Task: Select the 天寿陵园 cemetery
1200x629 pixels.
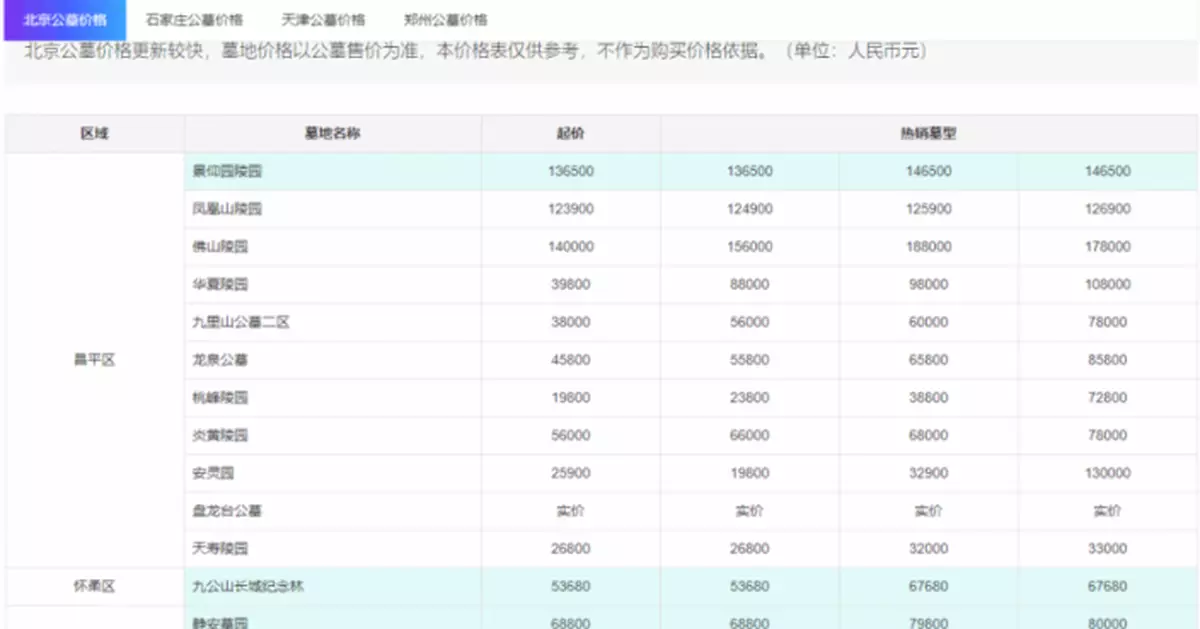Action: point(213,546)
